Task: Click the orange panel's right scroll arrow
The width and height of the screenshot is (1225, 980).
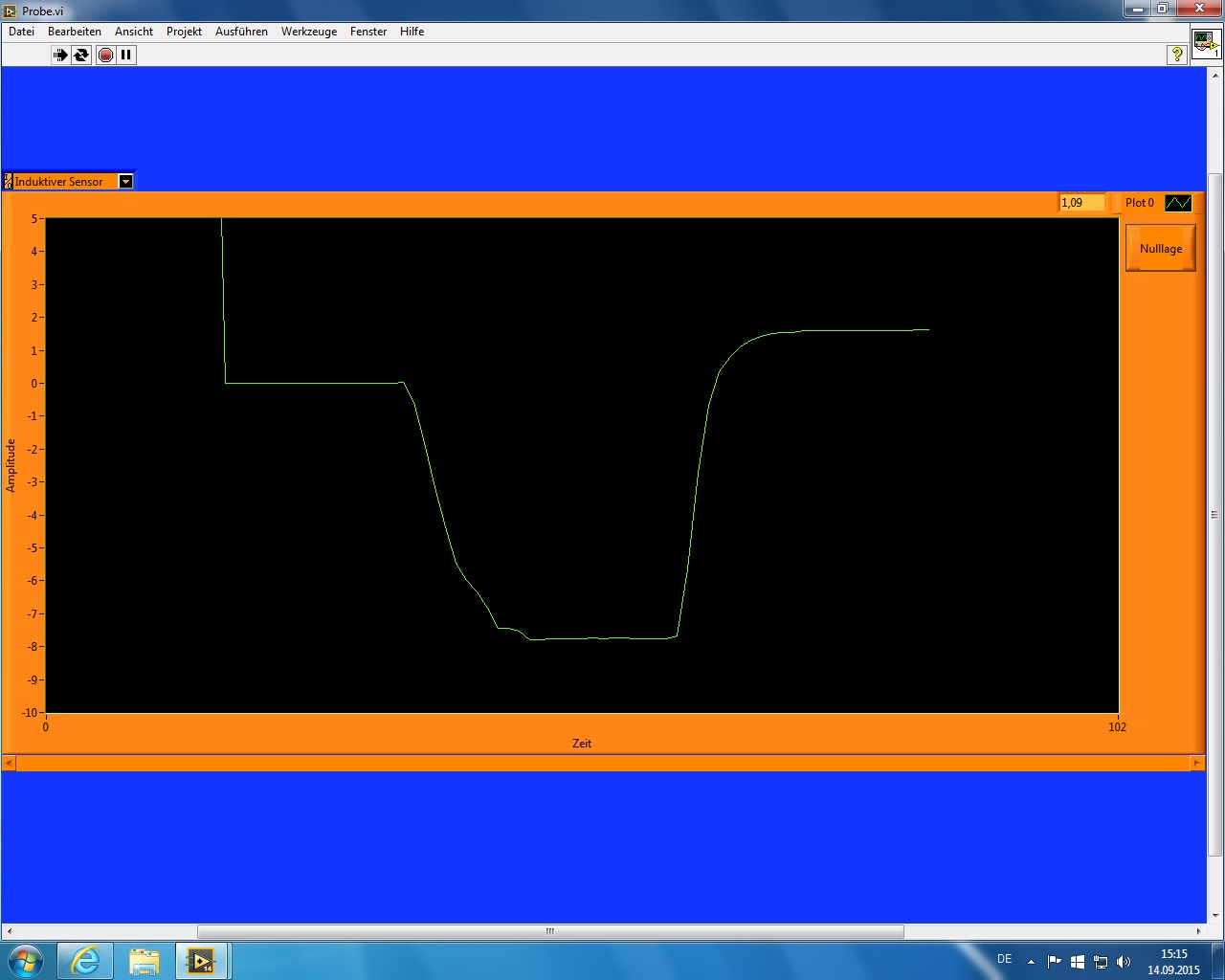Action: pyautogui.click(x=1197, y=763)
